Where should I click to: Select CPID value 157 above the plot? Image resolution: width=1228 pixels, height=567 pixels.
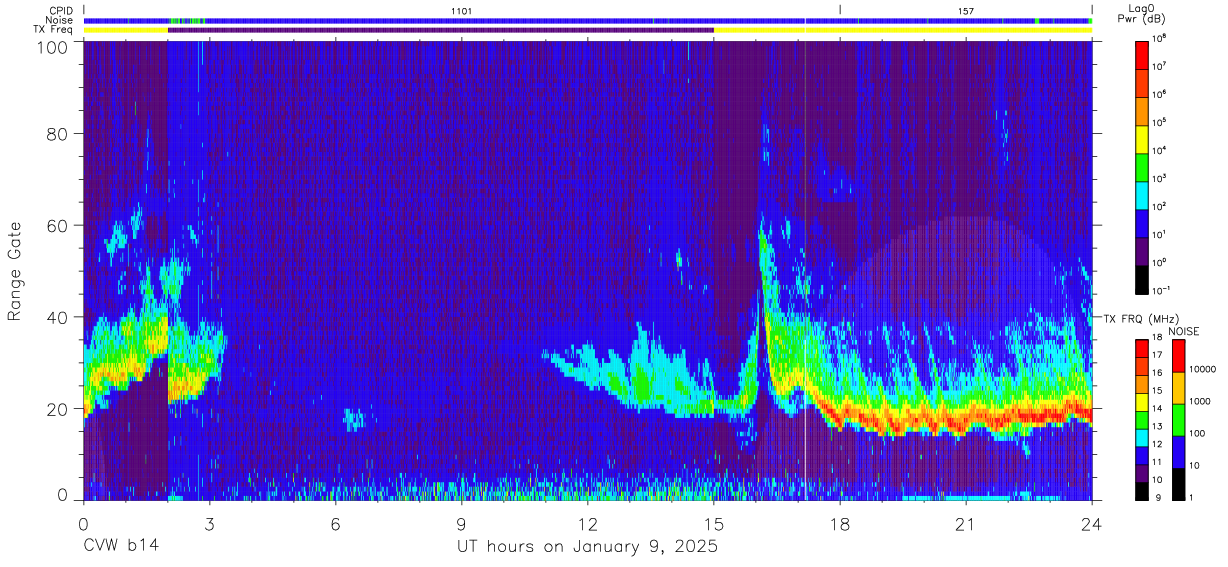coord(965,10)
